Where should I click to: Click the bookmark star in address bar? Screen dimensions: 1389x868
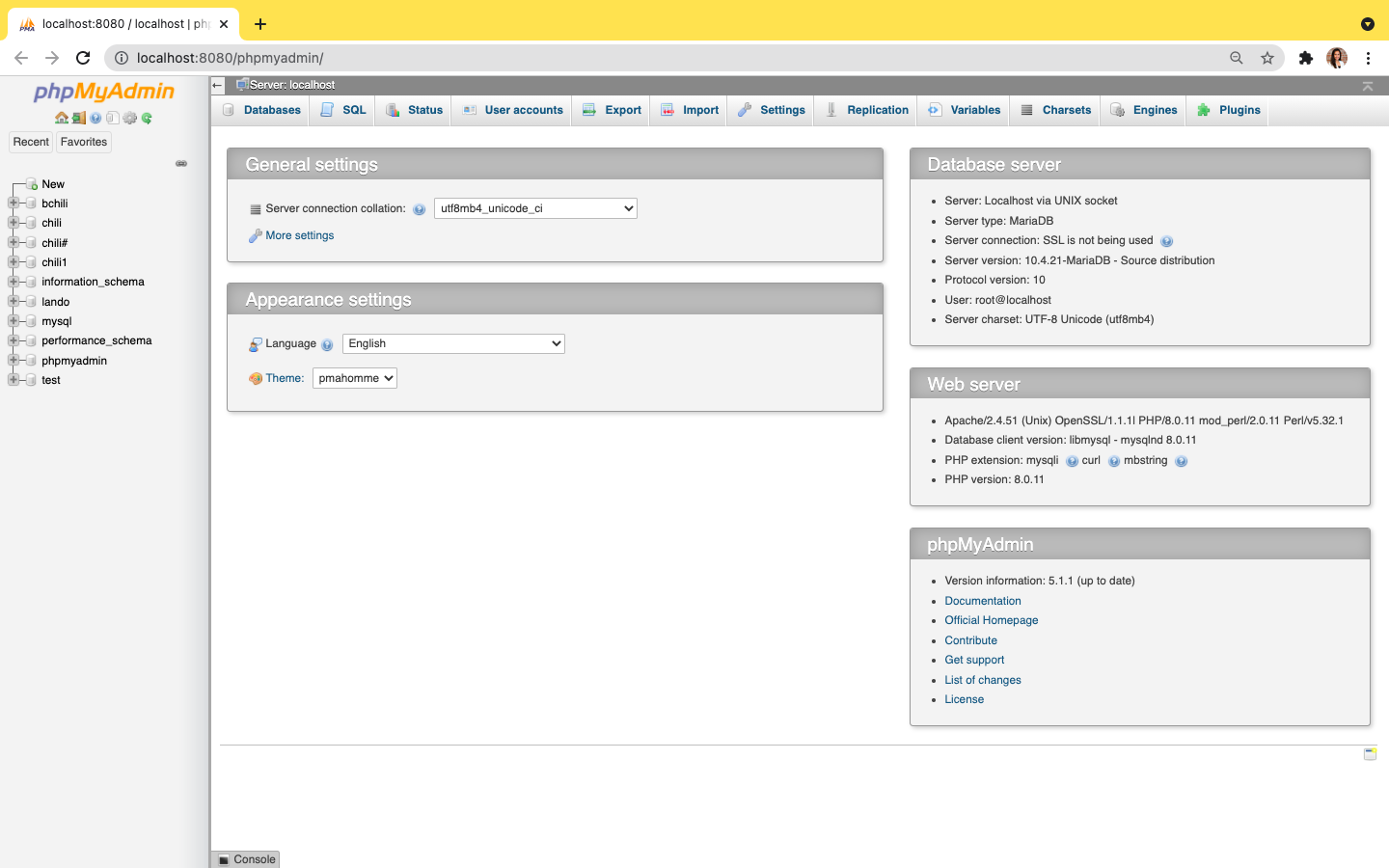[x=1267, y=58]
